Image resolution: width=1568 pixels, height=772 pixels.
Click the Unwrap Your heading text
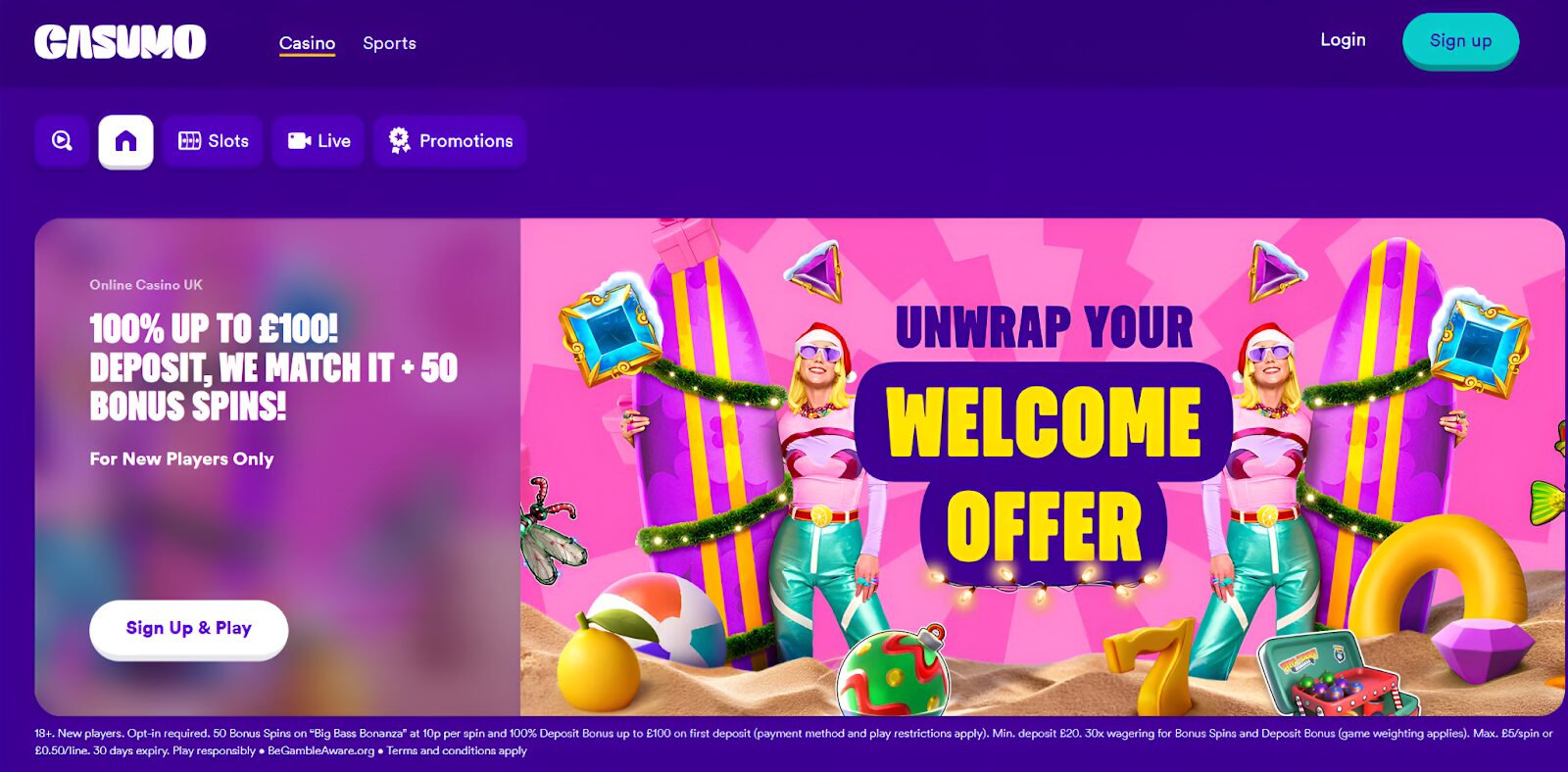[1044, 327]
